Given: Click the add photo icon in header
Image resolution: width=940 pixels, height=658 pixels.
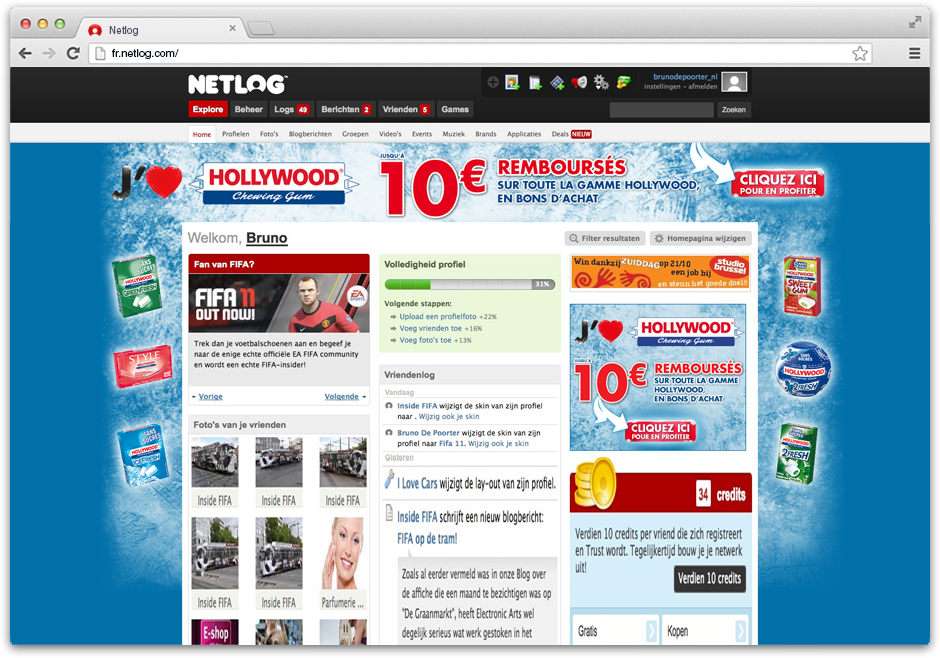Looking at the screenshot, I should click(512, 83).
